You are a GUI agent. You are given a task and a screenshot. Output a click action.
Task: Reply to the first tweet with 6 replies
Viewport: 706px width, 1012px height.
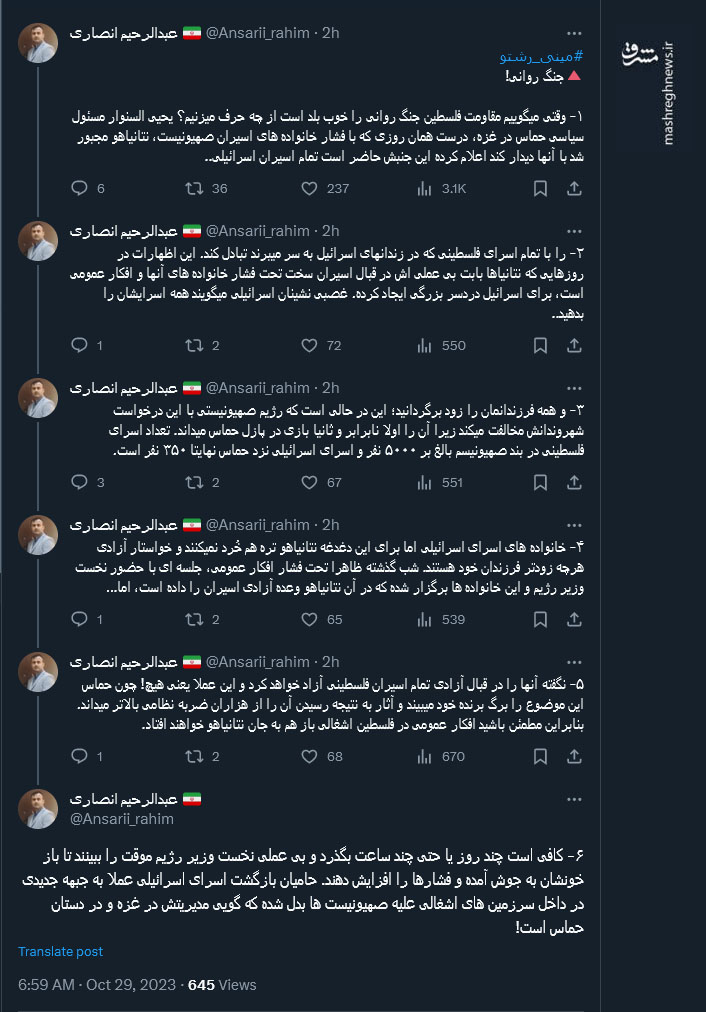point(80,188)
